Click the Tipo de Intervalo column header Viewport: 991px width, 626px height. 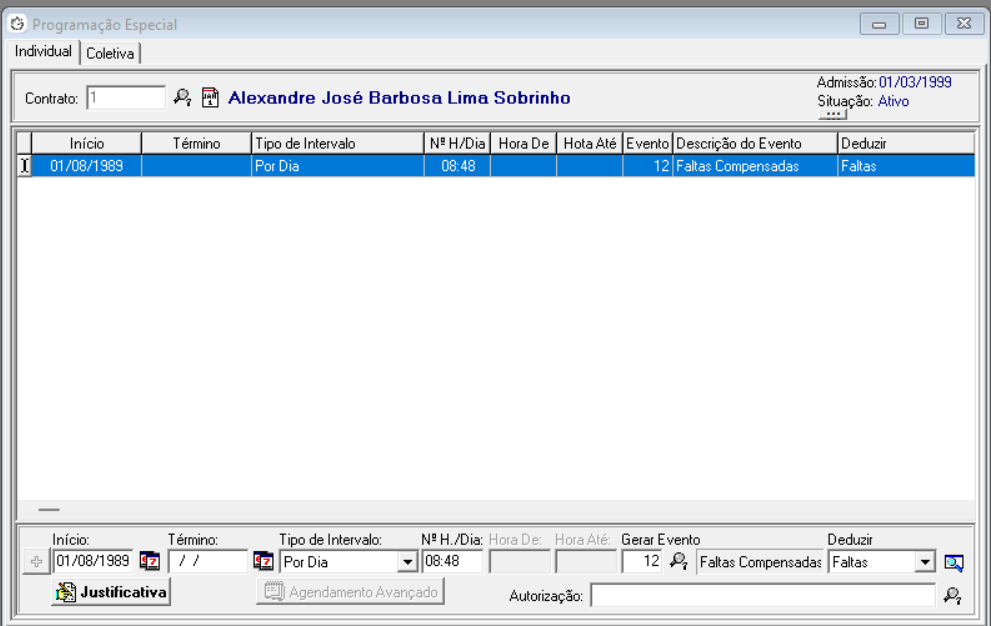tap(337, 143)
